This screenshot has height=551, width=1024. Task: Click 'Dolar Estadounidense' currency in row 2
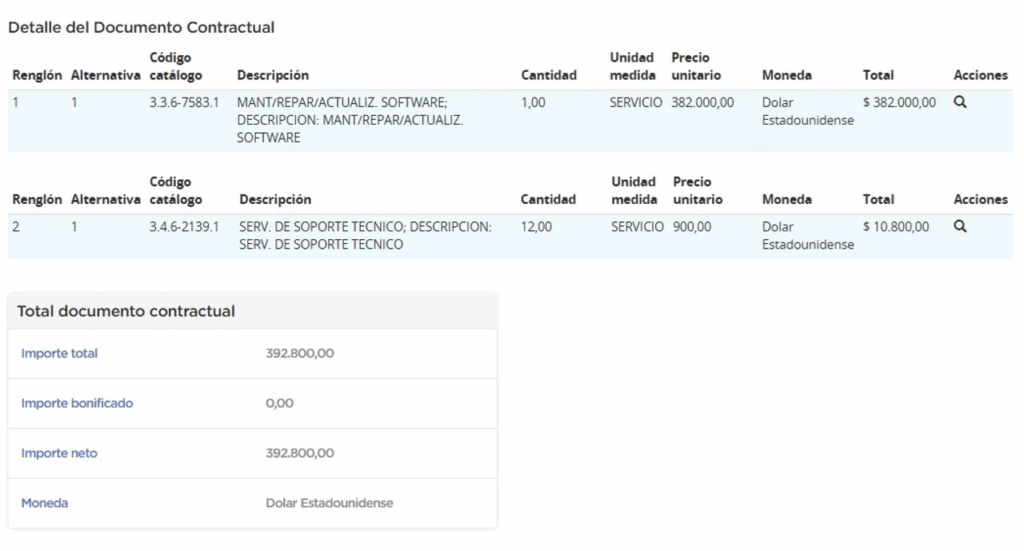coord(808,235)
